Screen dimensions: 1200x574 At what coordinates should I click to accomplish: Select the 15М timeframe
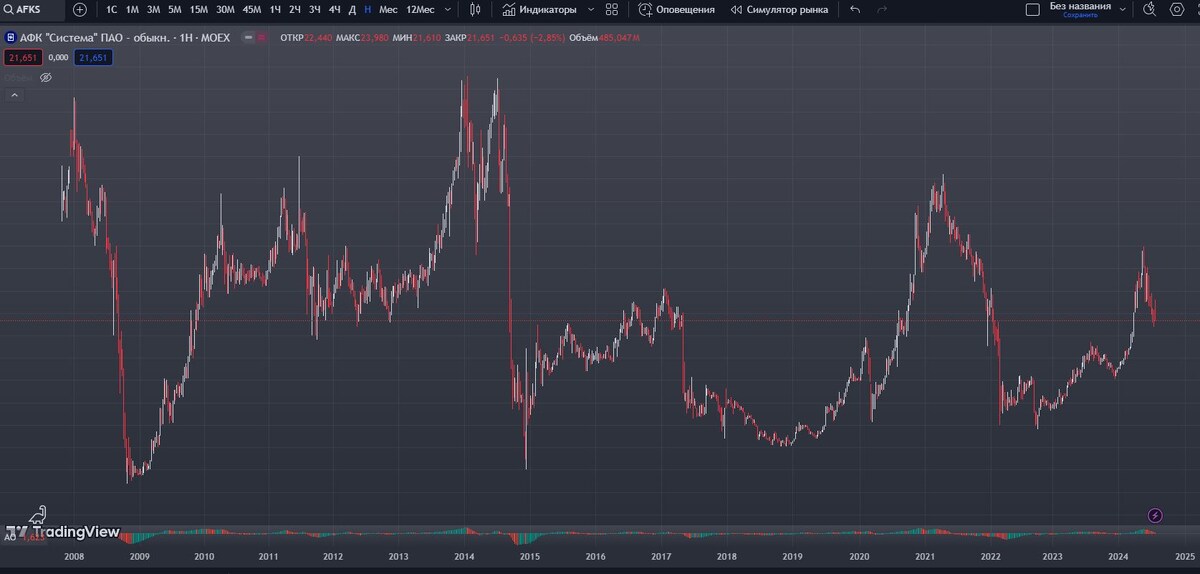click(198, 9)
